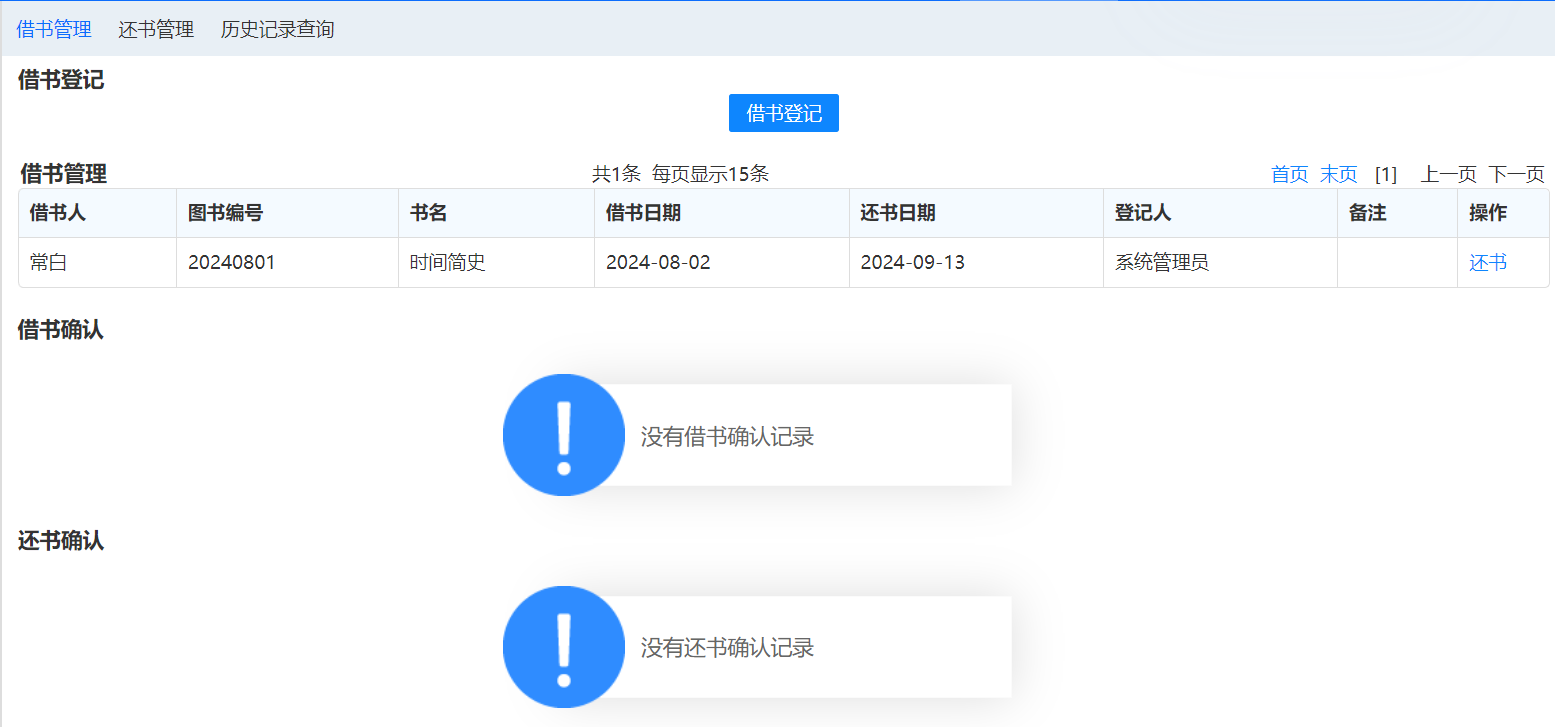The image size is (1555, 727).
Task: Switch to the 借书管理 tab
Action: coord(54,29)
